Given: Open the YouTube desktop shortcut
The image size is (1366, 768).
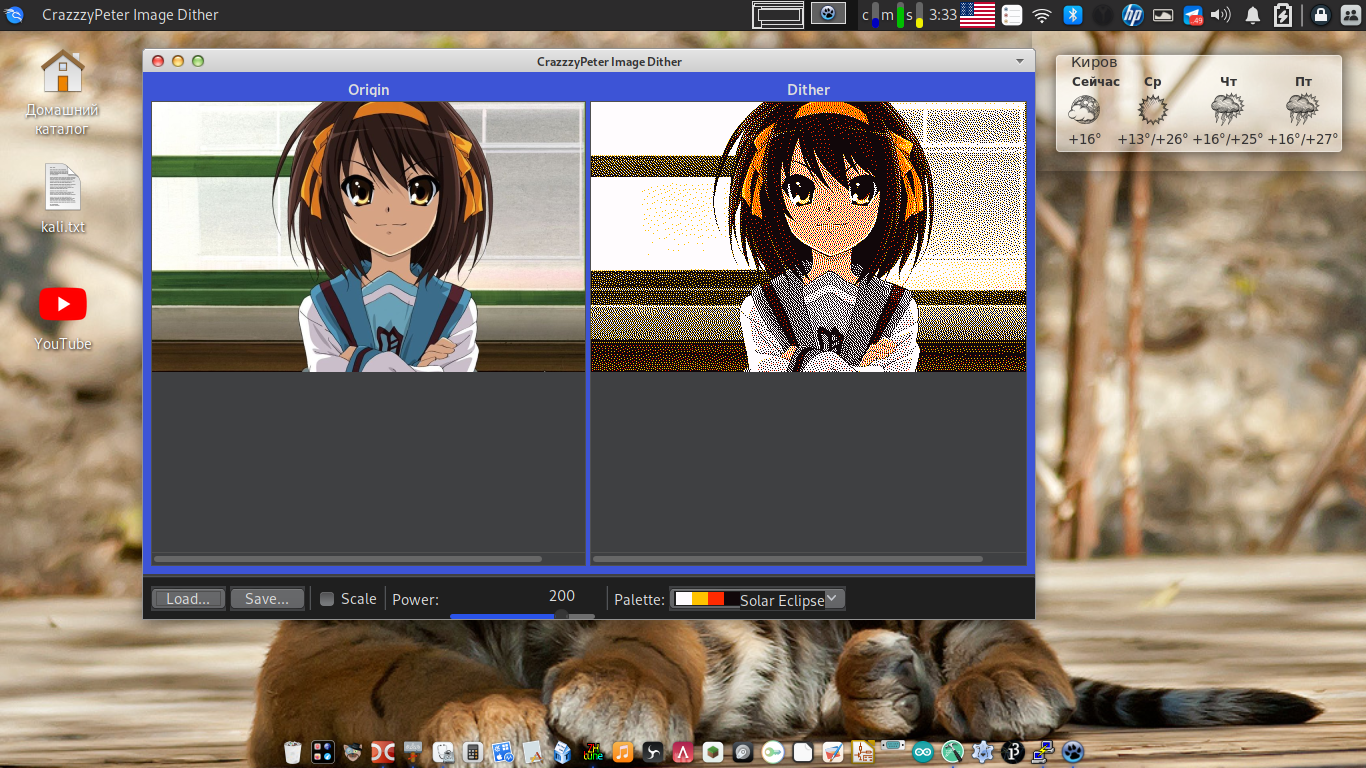Looking at the screenshot, I should (63, 305).
